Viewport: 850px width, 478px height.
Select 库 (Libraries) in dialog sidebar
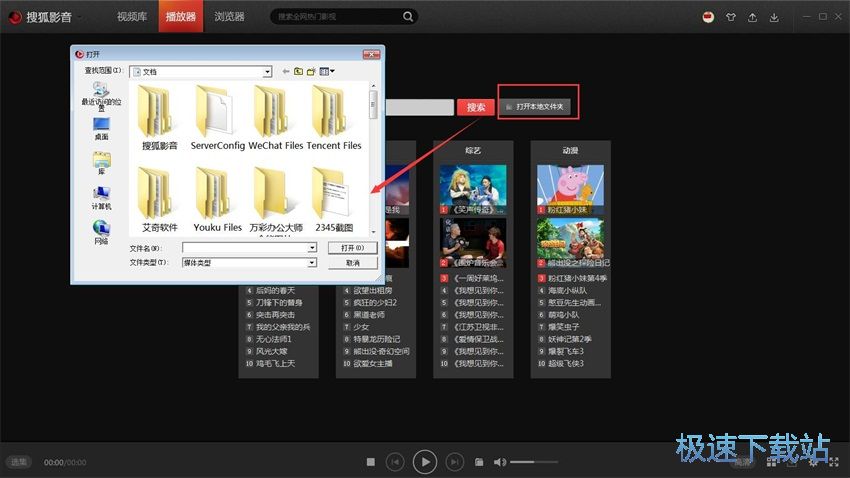point(101,163)
